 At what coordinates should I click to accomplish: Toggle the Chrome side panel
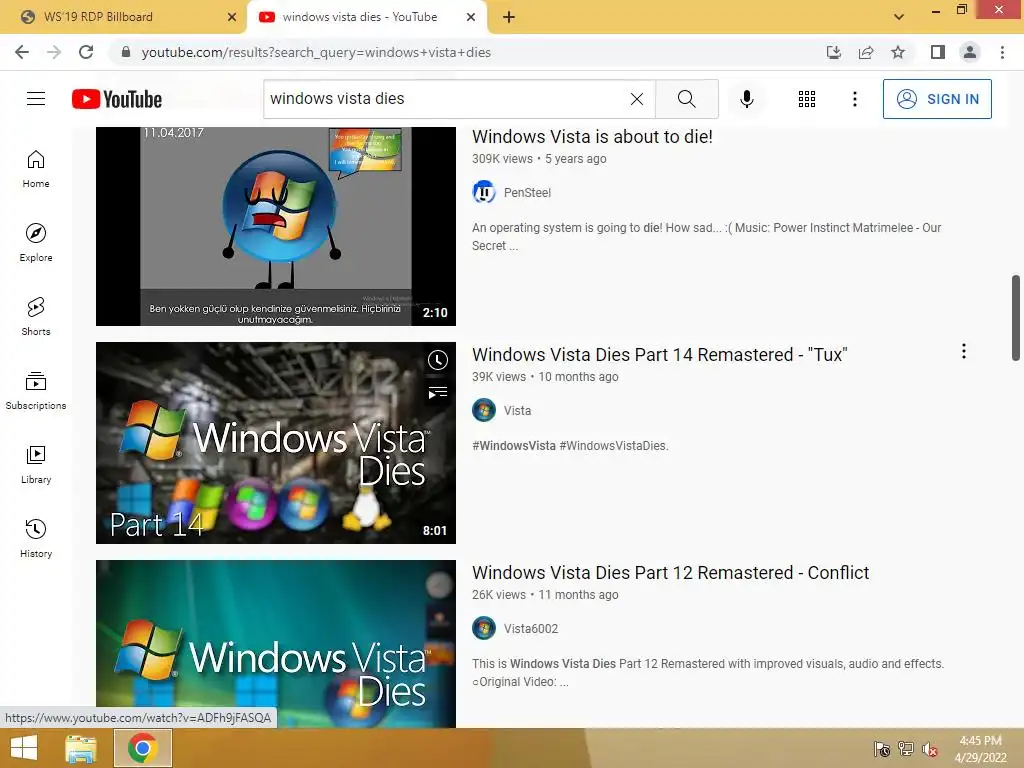click(938, 52)
